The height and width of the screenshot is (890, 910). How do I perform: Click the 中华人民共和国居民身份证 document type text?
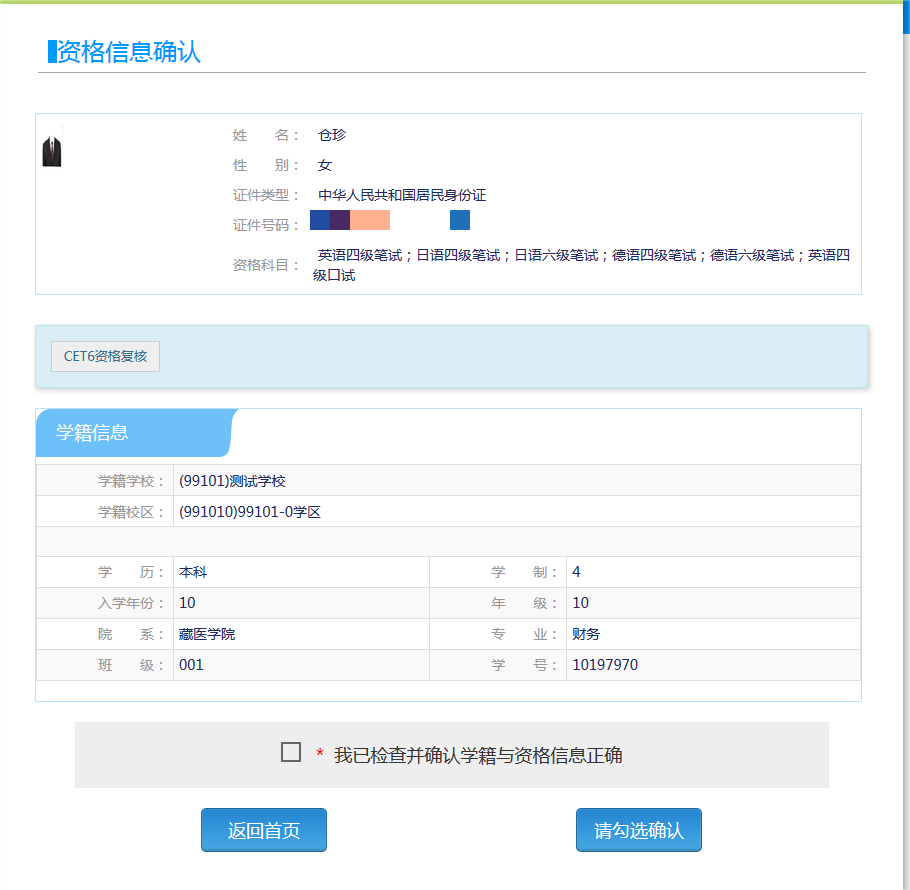(x=402, y=195)
